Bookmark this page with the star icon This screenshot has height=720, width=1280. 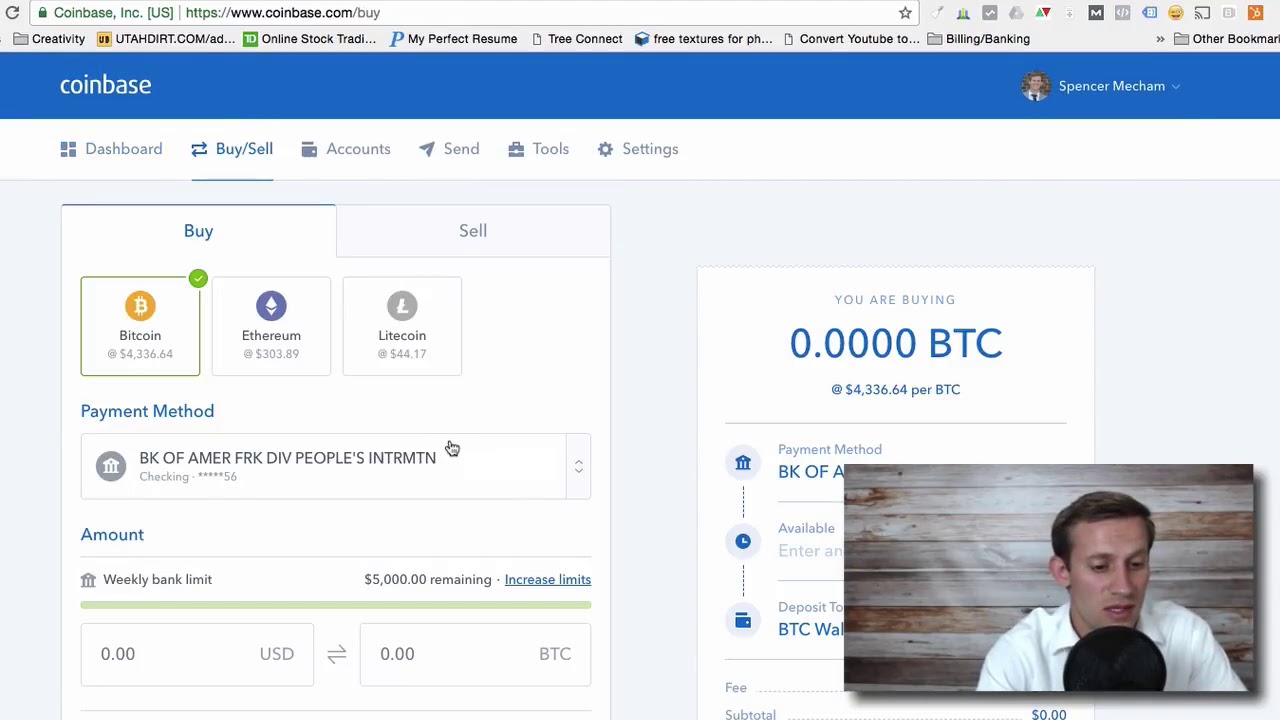[905, 13]
